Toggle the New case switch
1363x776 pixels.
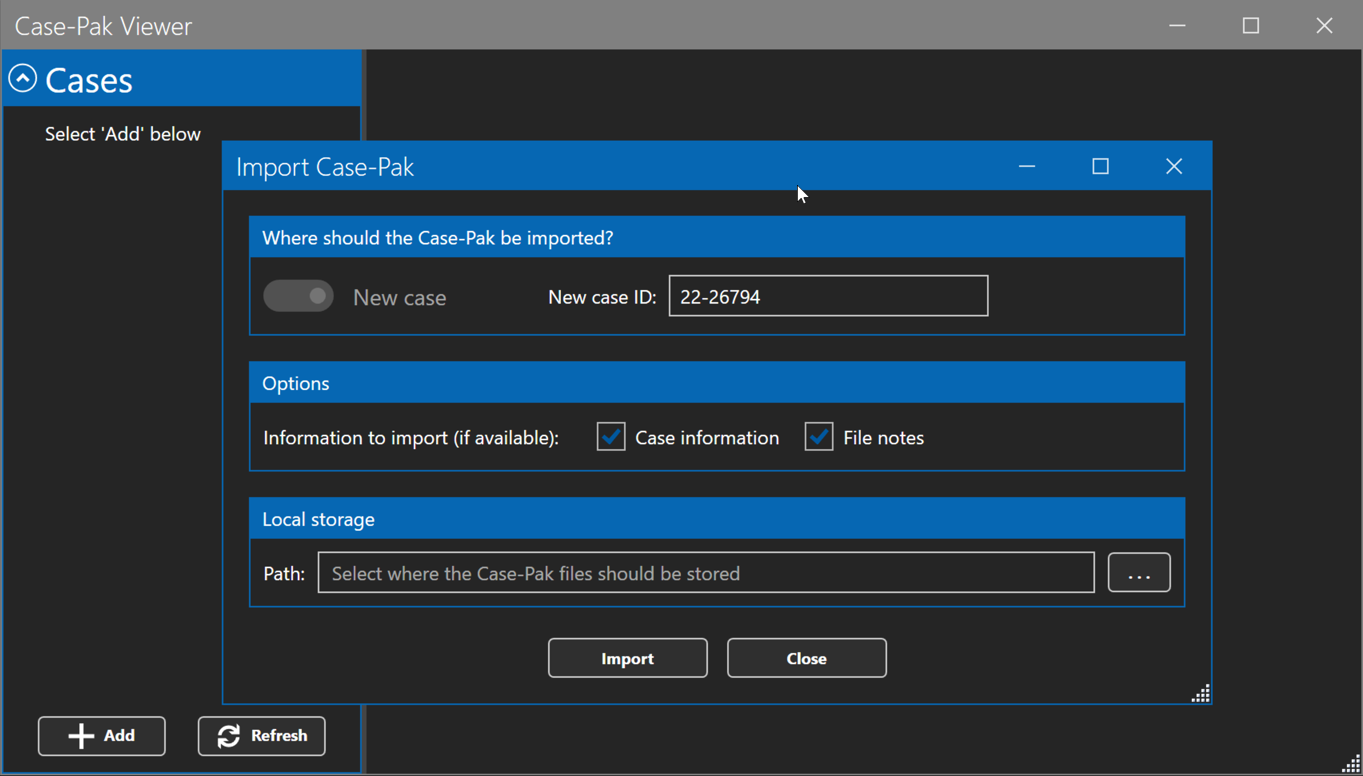point(298,296)
